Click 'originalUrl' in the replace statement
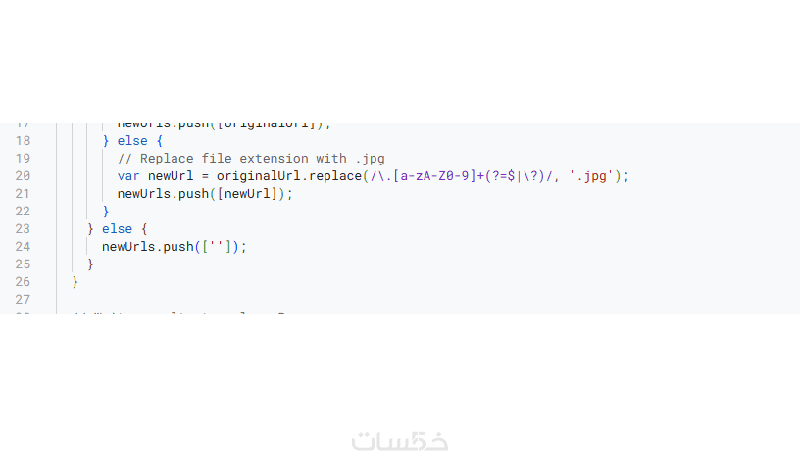The image size is (800, 460). click(259, 176)
